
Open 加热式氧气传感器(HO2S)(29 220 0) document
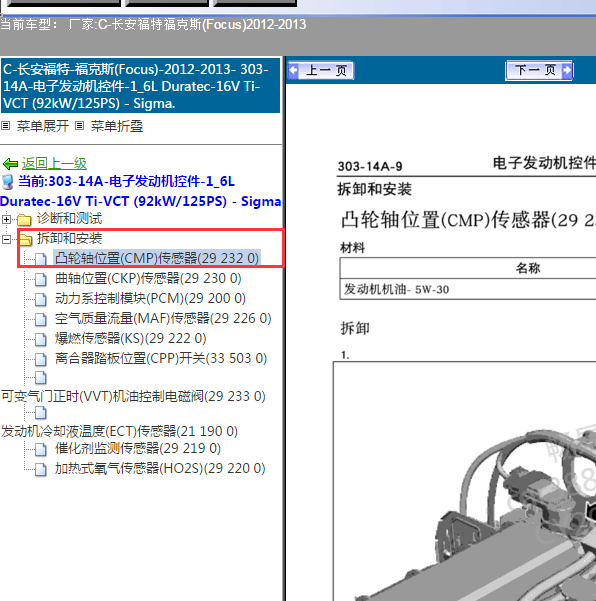click(160, 468)
